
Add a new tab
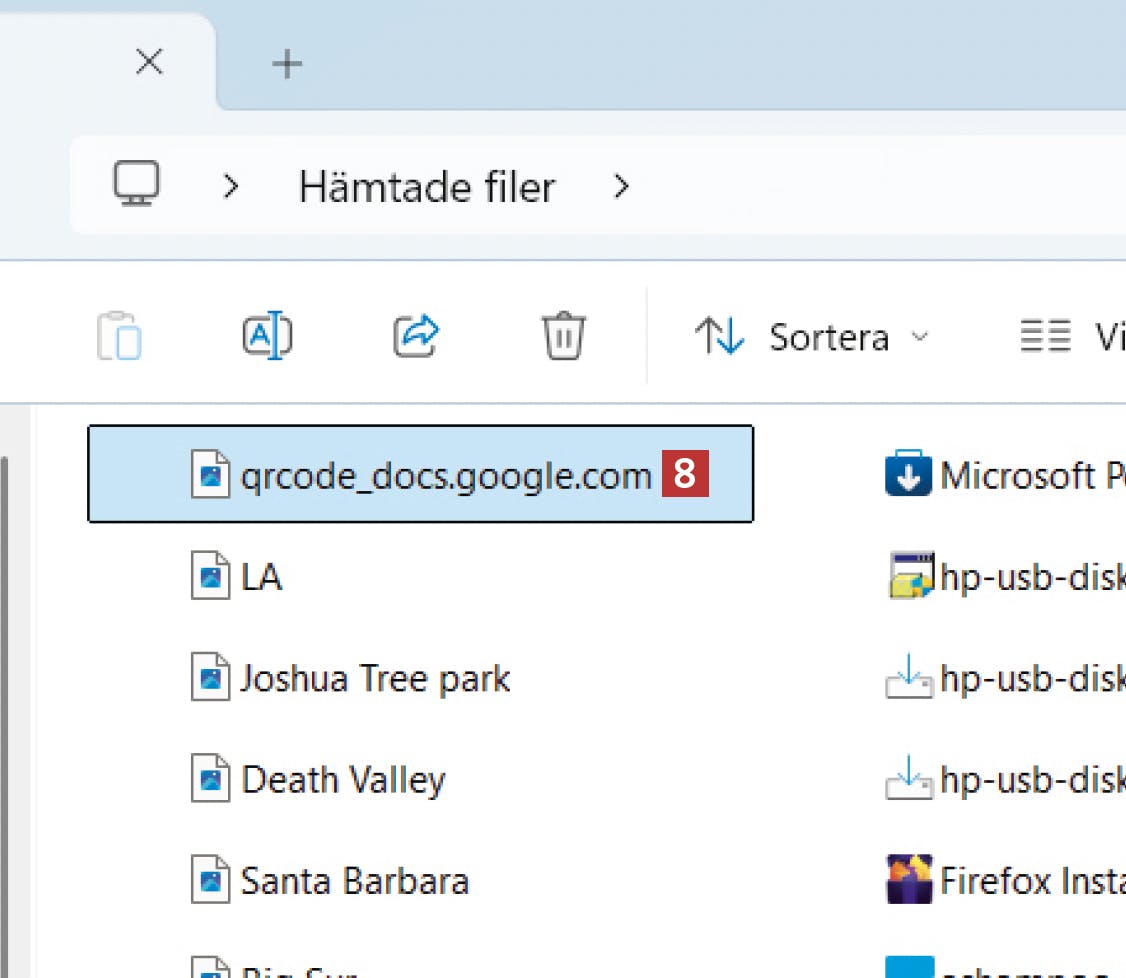tap(287, 64)
